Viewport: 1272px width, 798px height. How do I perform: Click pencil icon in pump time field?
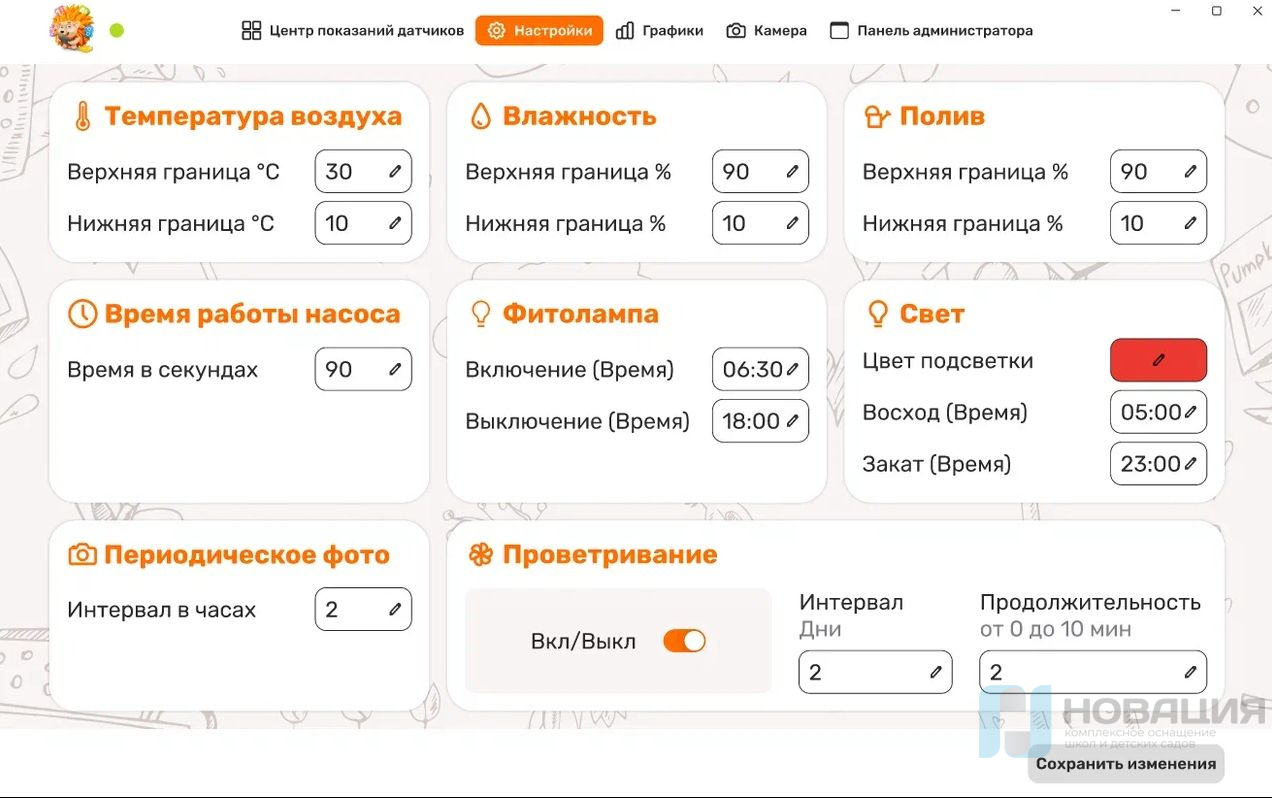point(395,369)
